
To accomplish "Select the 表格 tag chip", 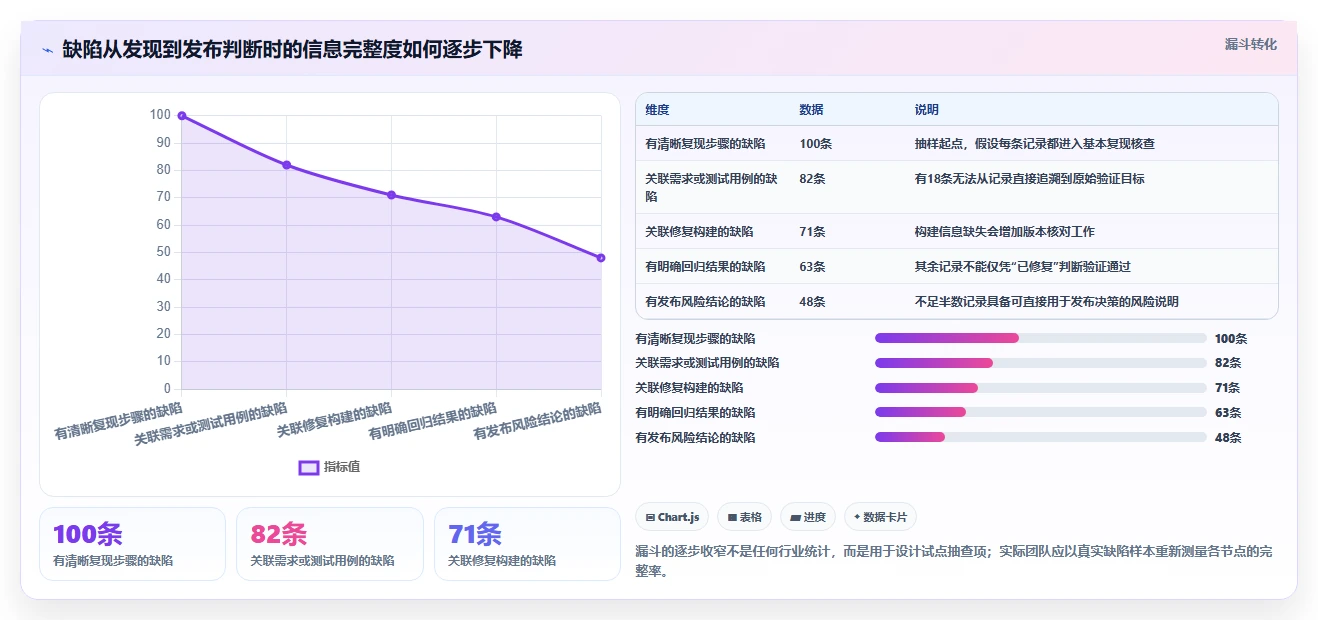I will pos(744,517).
